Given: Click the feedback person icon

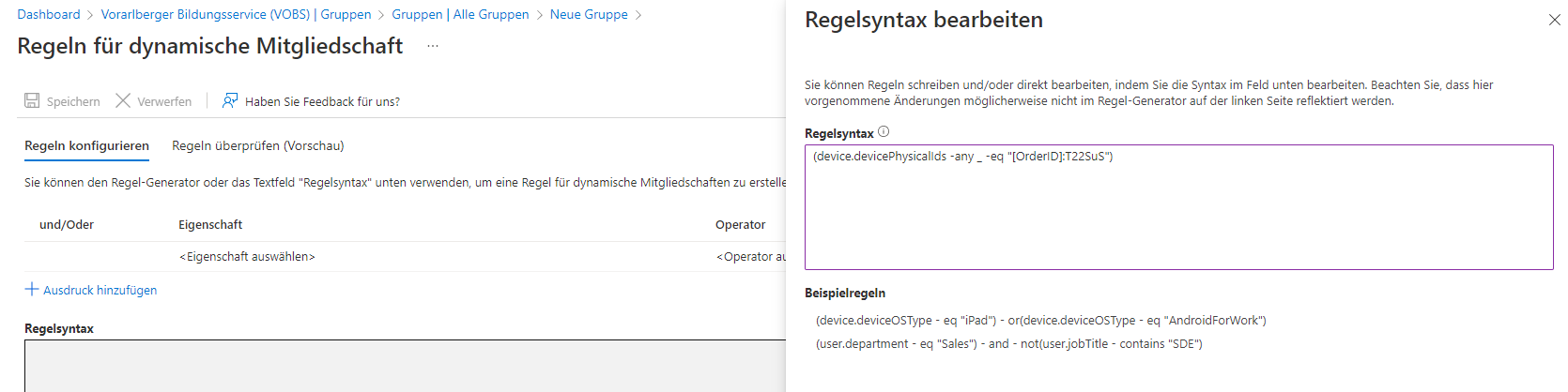Looking at the screenshot, I should 230,100.
